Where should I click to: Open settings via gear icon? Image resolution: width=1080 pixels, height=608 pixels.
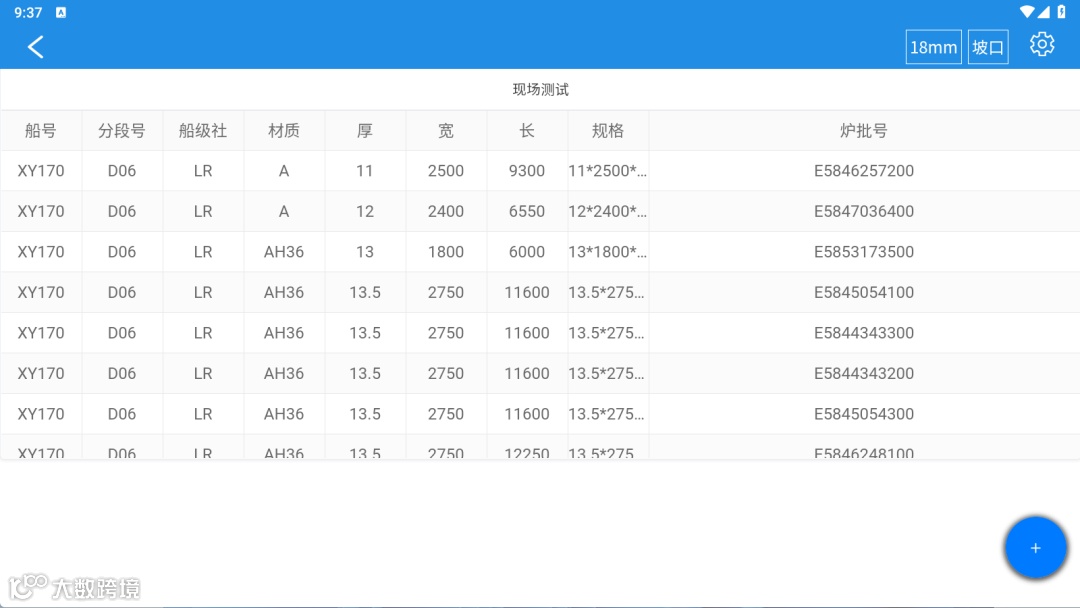click(x=1041, y=44)
